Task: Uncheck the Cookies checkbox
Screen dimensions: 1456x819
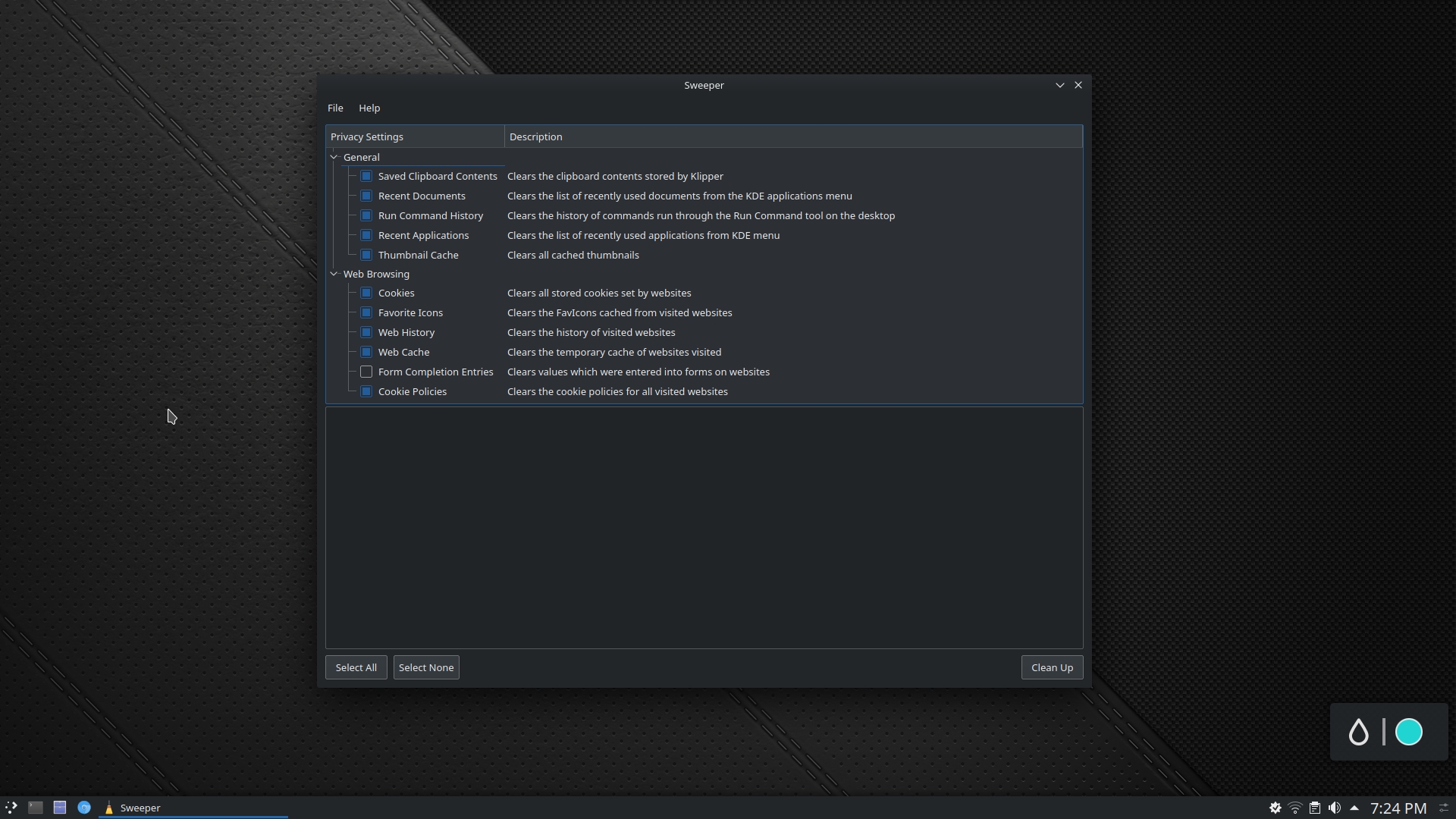Action: point(366,293)
